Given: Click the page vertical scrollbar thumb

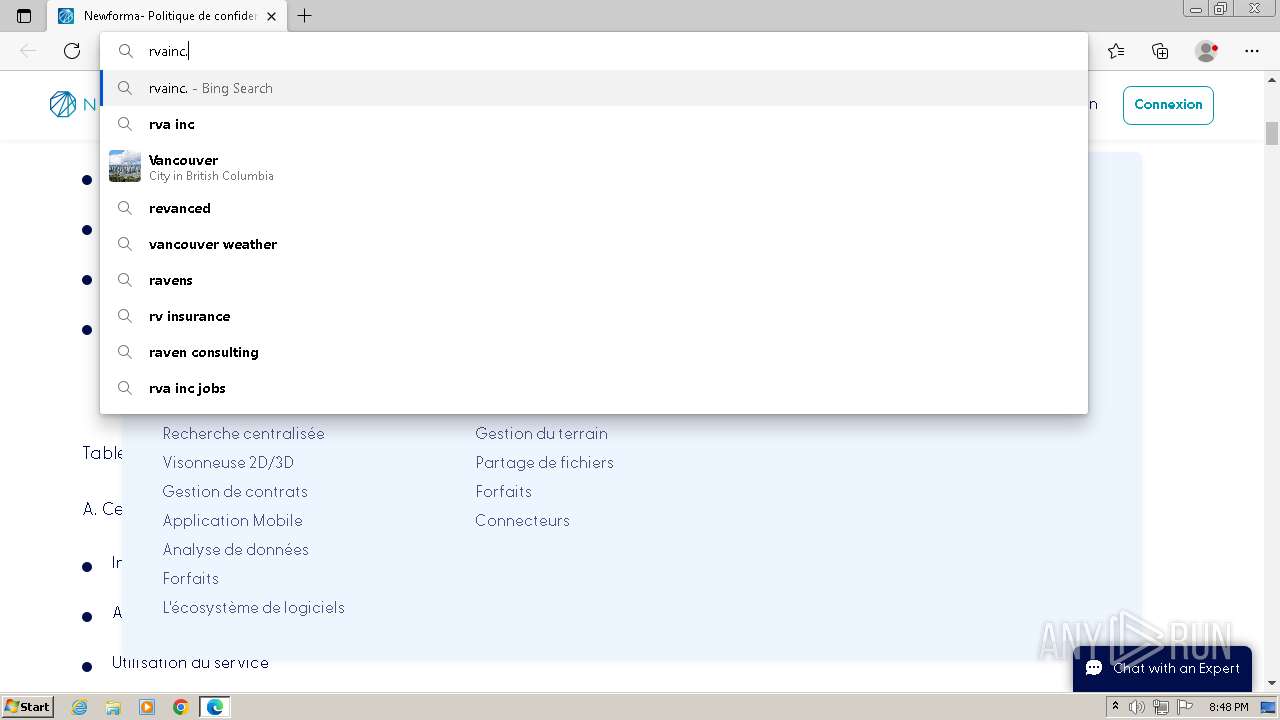Looking at the screenshot, I should point(1272,133).
